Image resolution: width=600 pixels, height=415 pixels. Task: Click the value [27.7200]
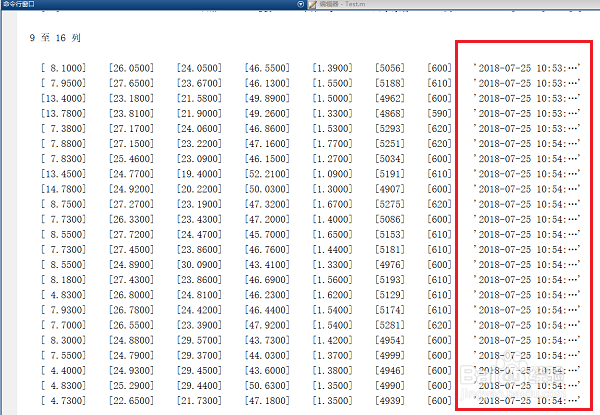131,234
